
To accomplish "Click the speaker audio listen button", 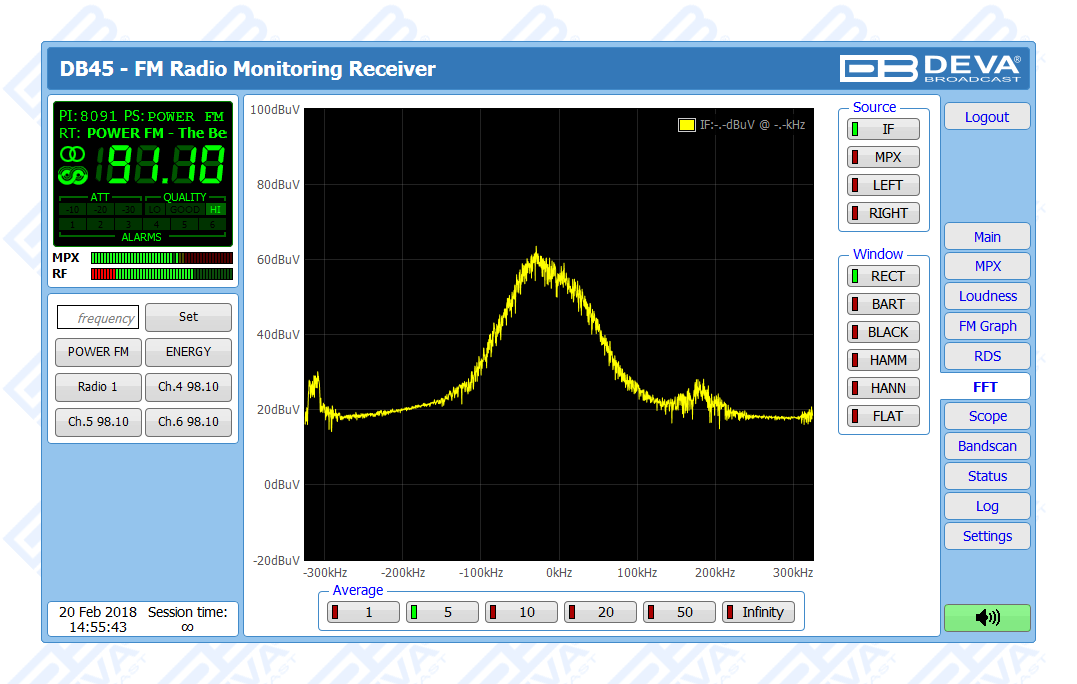I will point(986,617).
